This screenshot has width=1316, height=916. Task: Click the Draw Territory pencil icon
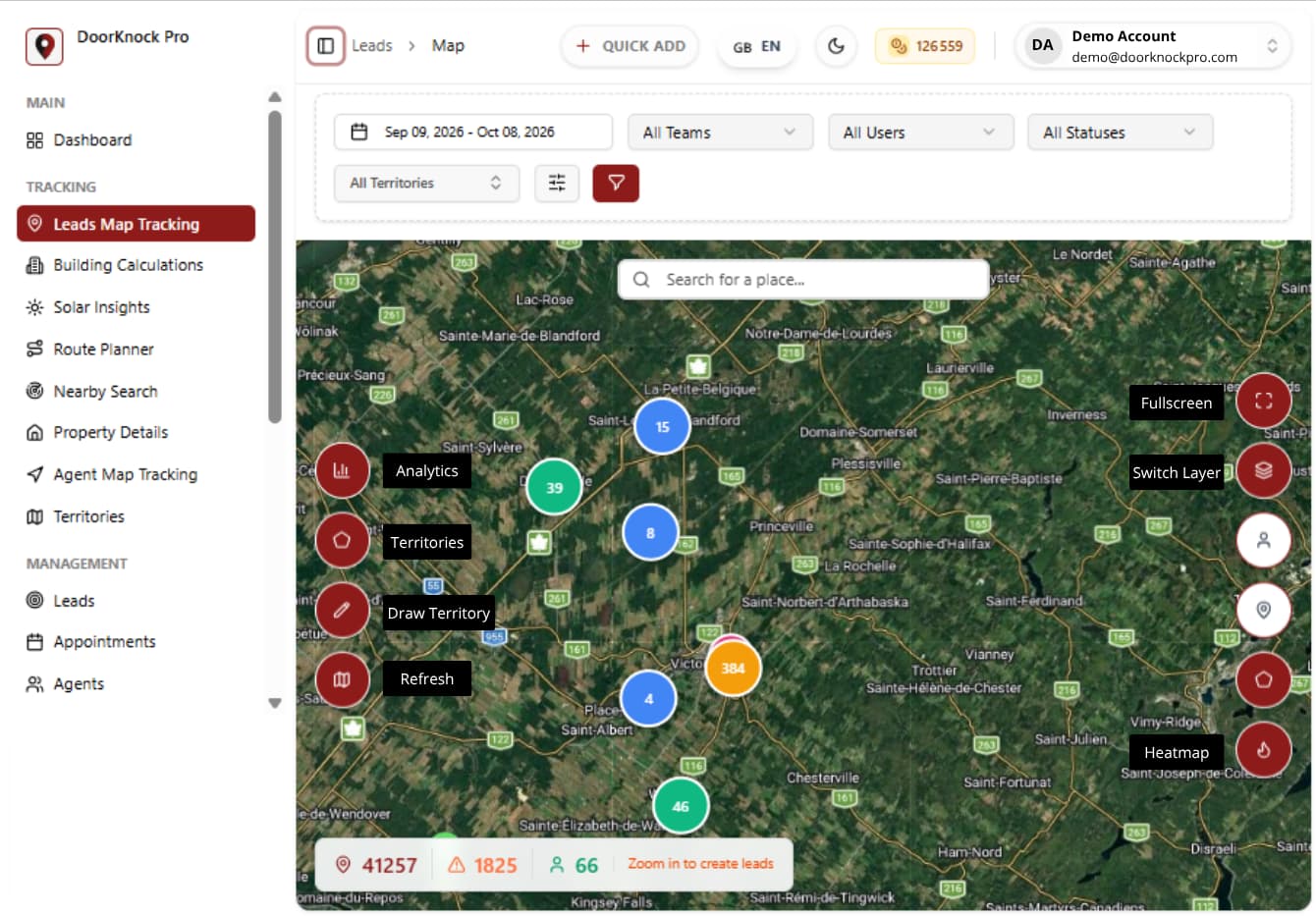click(x=342, y=610)
